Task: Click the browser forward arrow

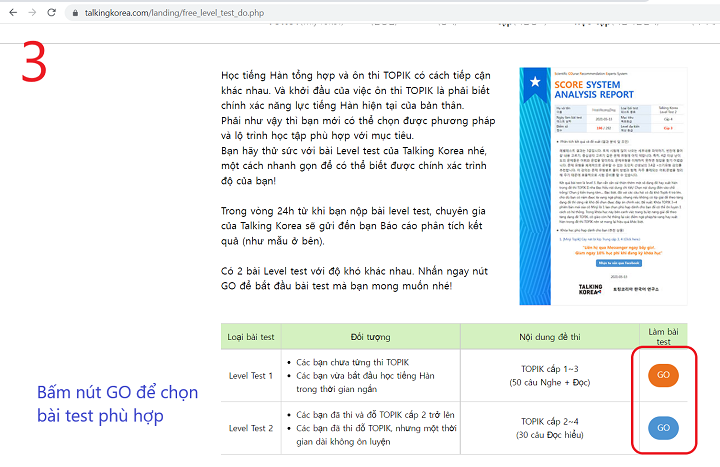Action: [32, 12]
